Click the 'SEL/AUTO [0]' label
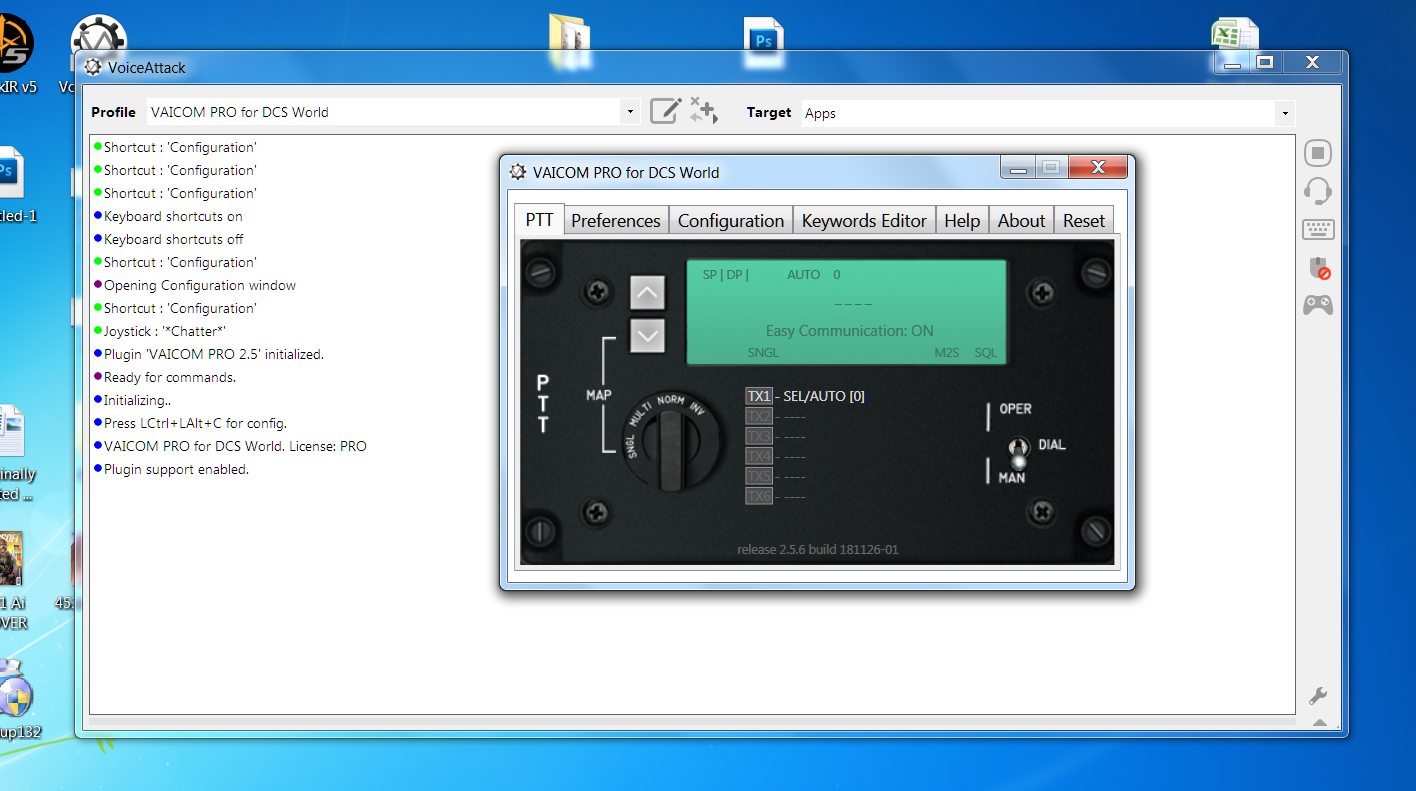 824,396
